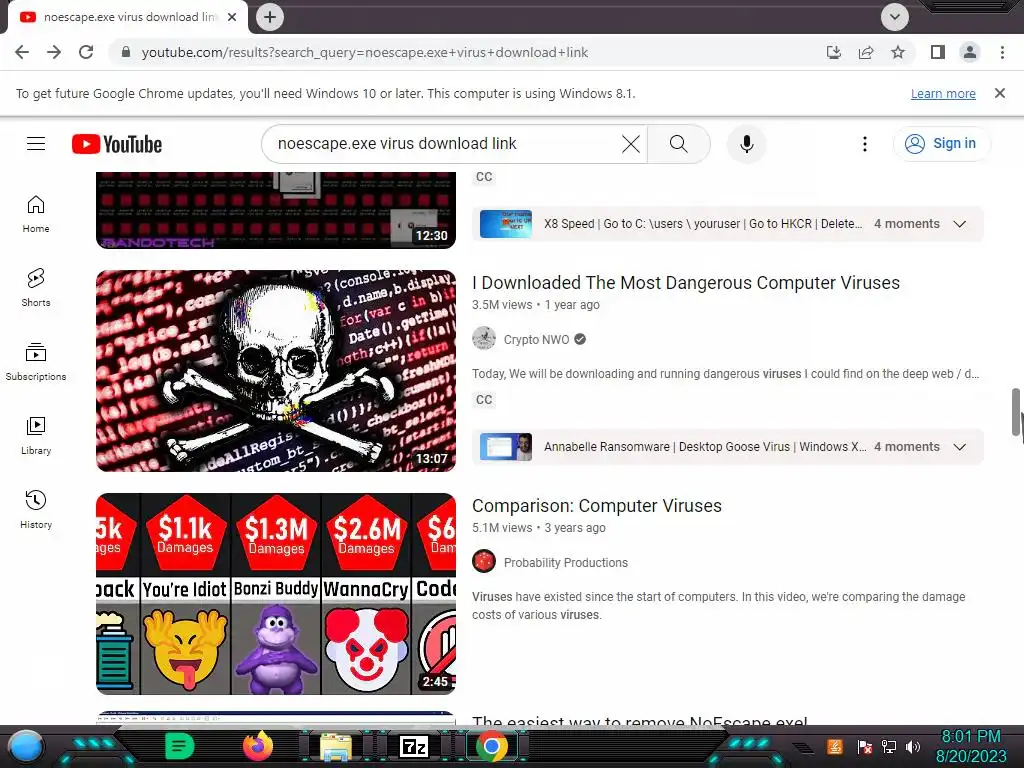Open Shorts in the sidebar
This screenshot has width=1024, height=768.
point(36,288)
